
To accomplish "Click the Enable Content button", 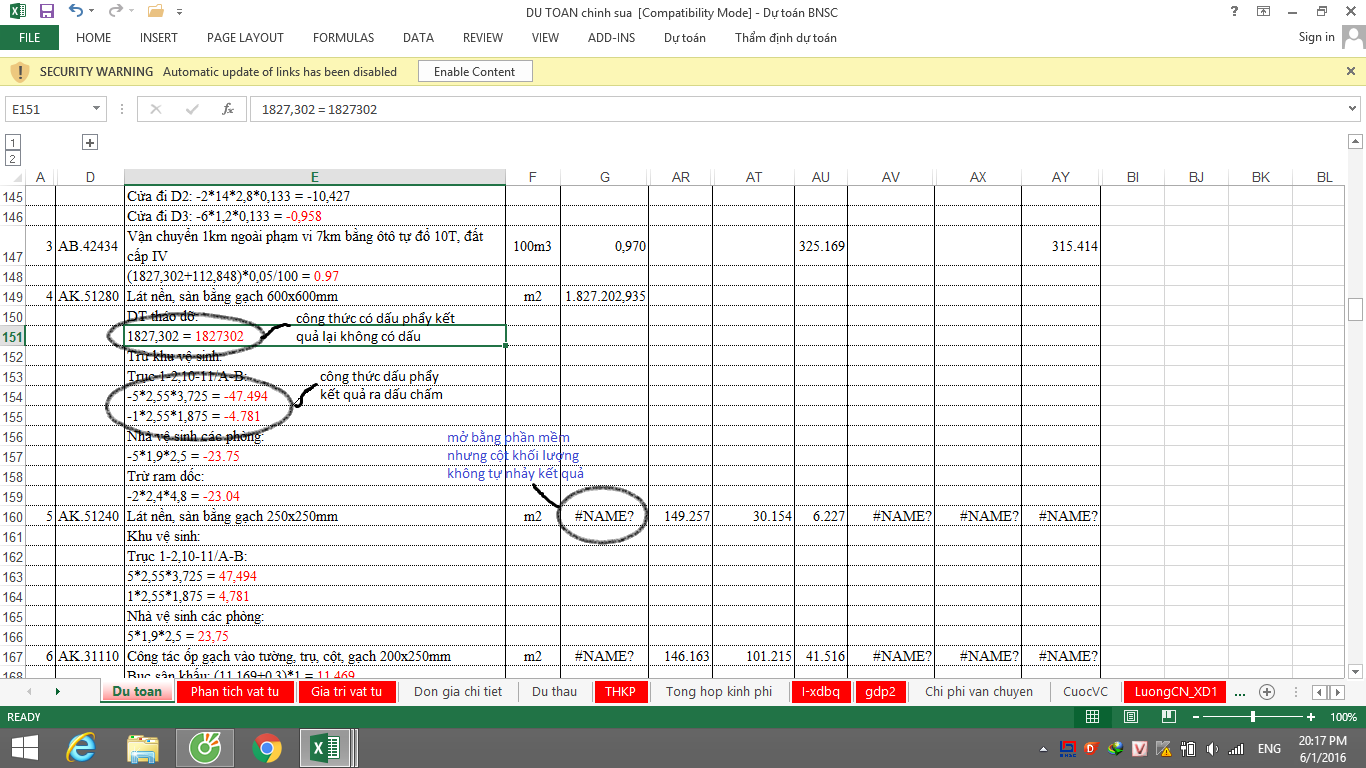I will point(474,72).
